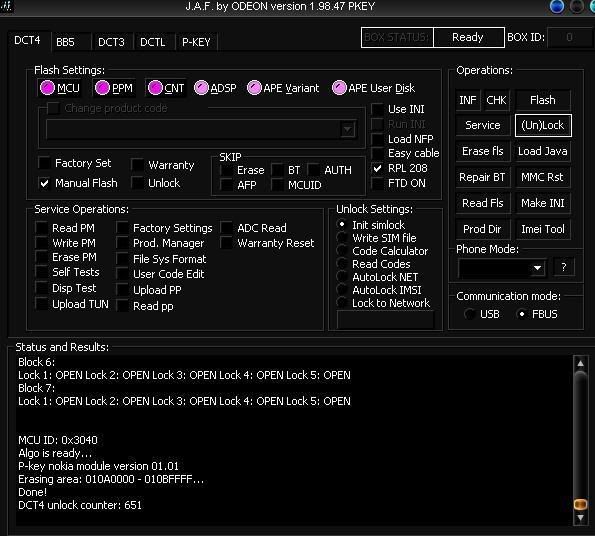Tick the Write PM checkbox

tap(41, 242)
